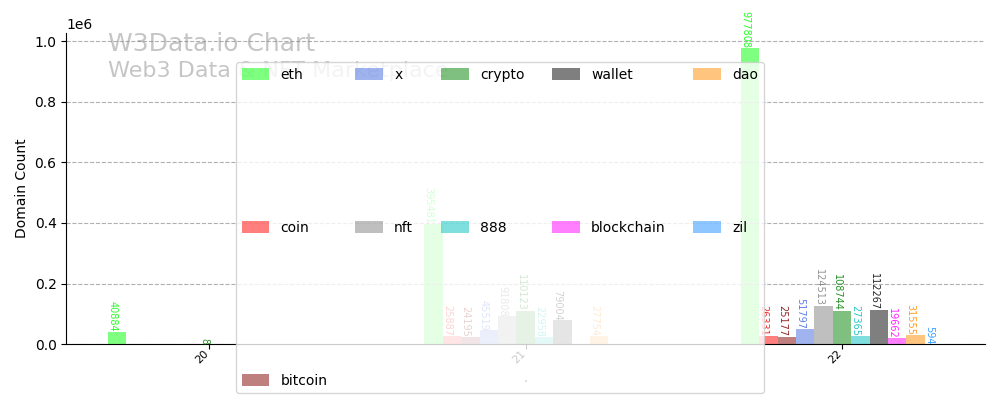Viewport: 1000px width, 400px height.
Task: Click the "blockchain" legend text label
Action: click(x=627, y=227)
